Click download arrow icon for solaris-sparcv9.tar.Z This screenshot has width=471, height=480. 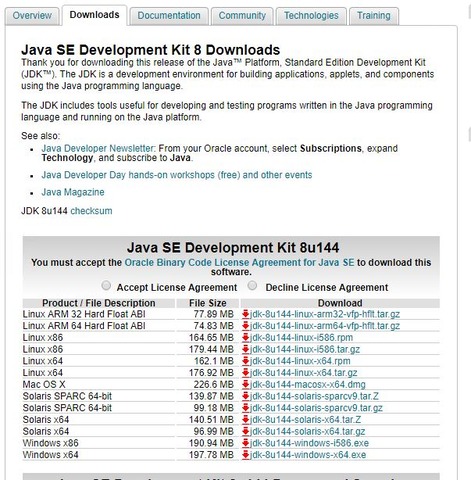[x=246, y=396]
